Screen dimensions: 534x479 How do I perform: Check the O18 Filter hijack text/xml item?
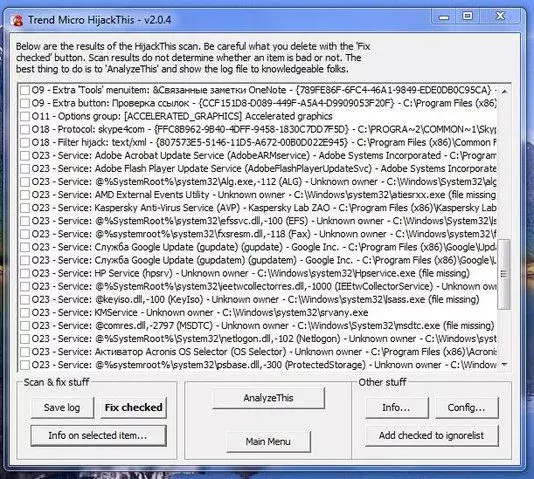point(25,143)
